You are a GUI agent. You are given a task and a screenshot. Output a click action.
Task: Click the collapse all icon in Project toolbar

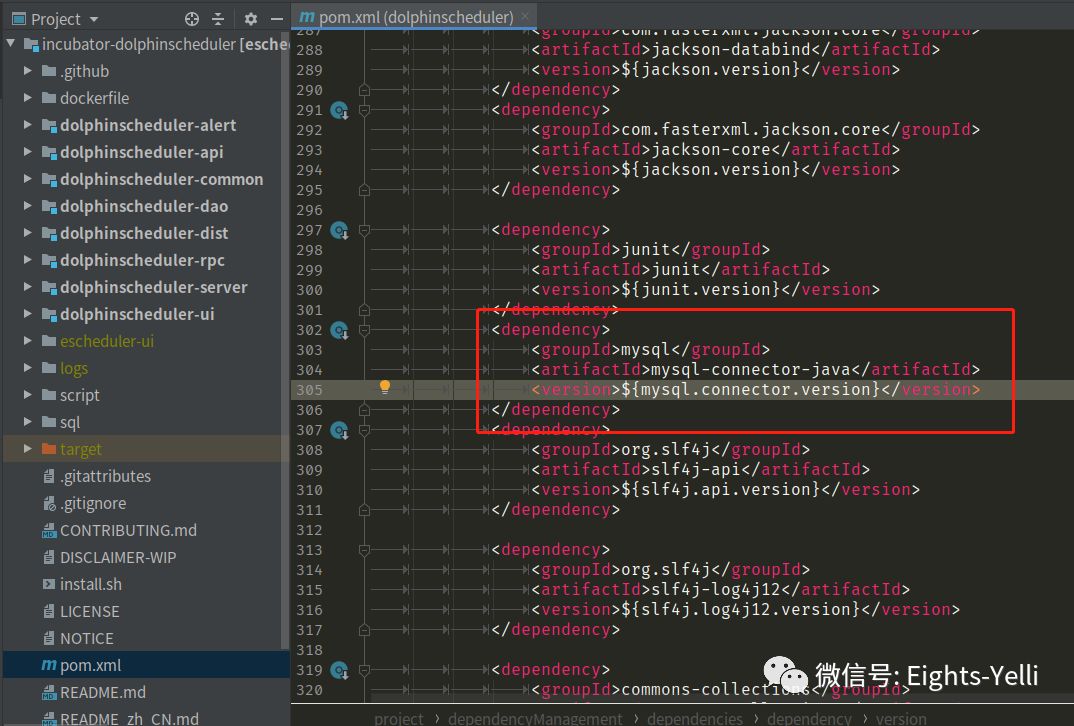click(218, 19)
